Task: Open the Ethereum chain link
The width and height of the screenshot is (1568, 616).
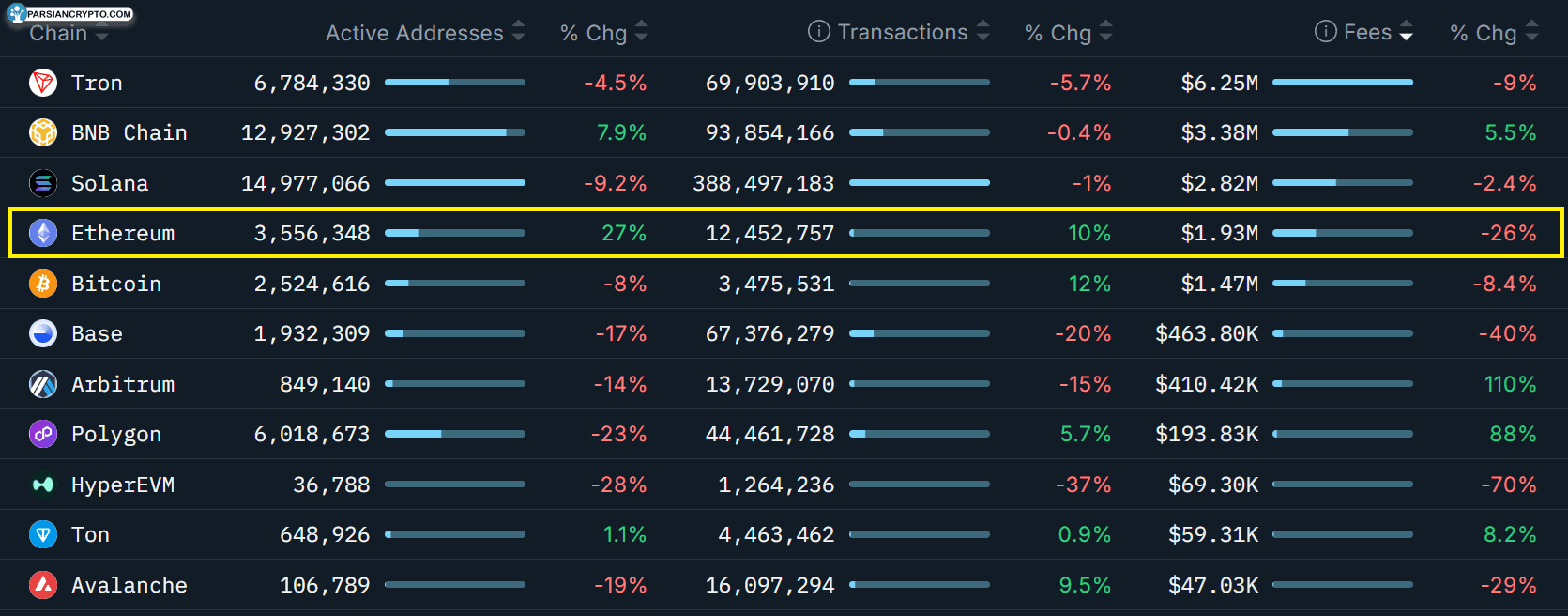Action: coord(123,233)
